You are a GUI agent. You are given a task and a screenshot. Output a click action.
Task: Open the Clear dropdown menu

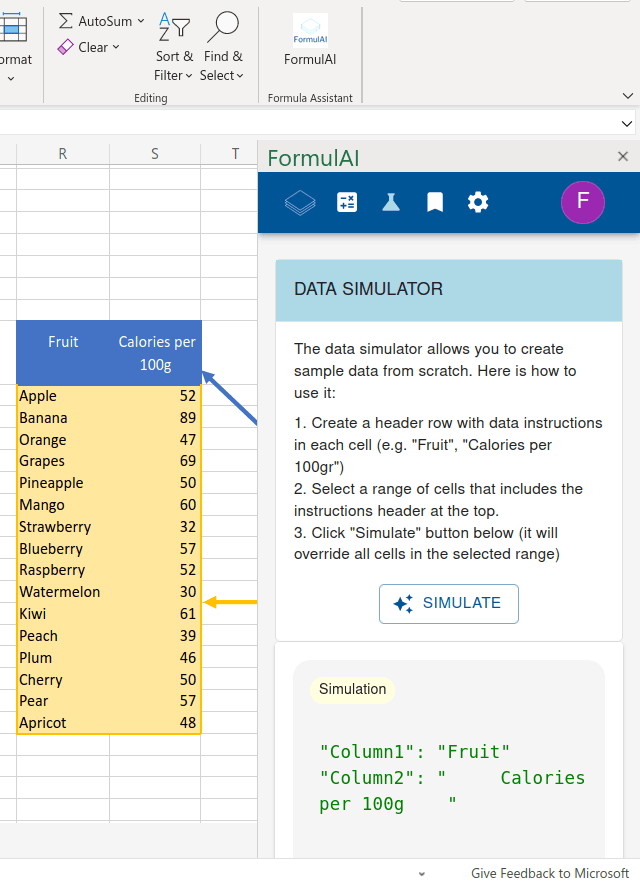[x=117, y=47]
